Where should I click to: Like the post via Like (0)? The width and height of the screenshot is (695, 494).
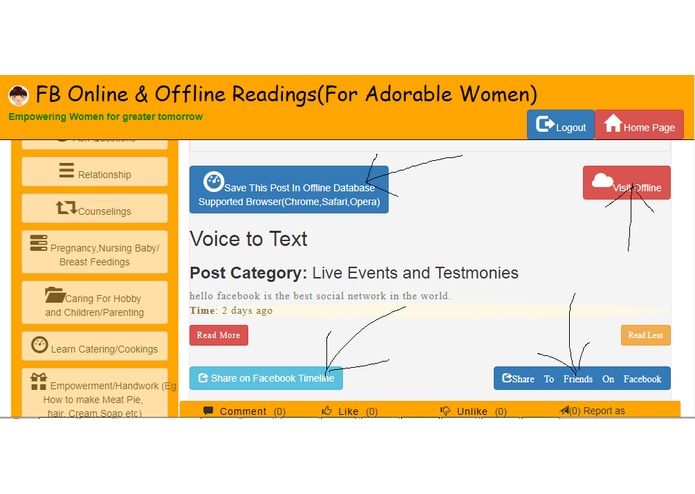click(x=350, y=411)
